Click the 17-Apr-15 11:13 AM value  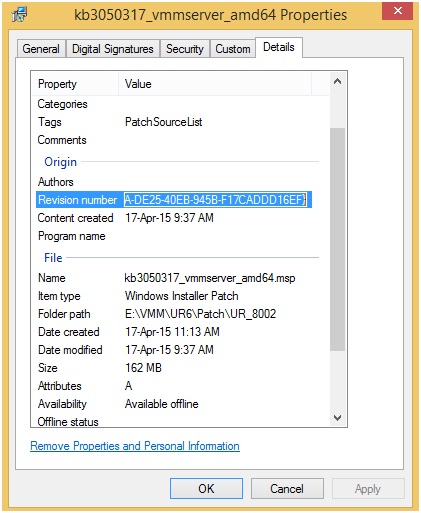click(x=172, y=332)
